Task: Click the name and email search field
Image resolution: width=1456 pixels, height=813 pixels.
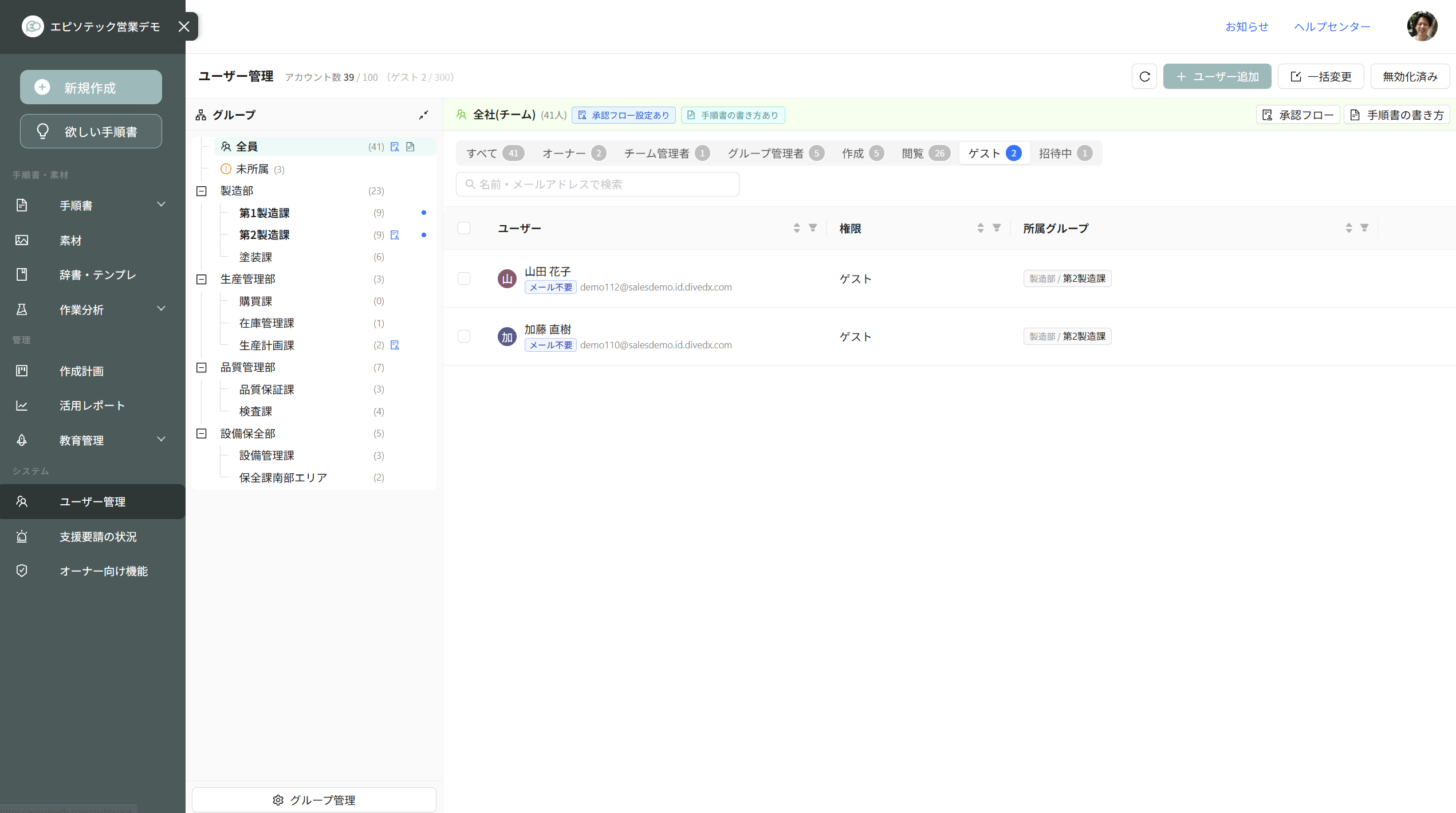Action: [x=597, y=184]
